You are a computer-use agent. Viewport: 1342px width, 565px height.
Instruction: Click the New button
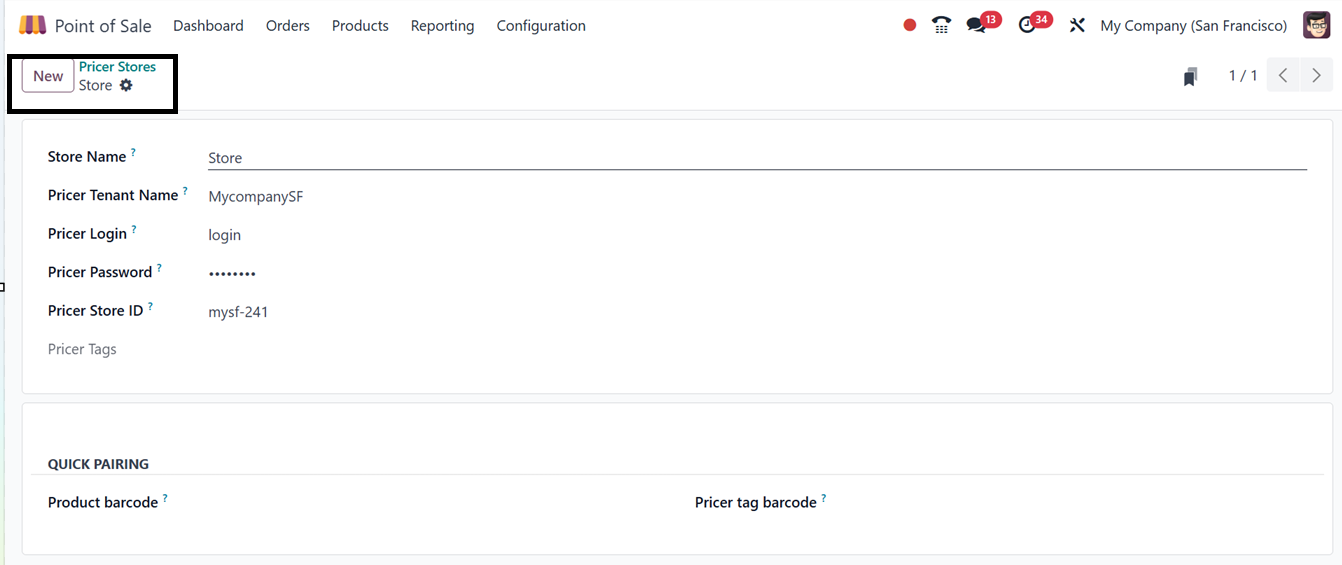[48, 76]
